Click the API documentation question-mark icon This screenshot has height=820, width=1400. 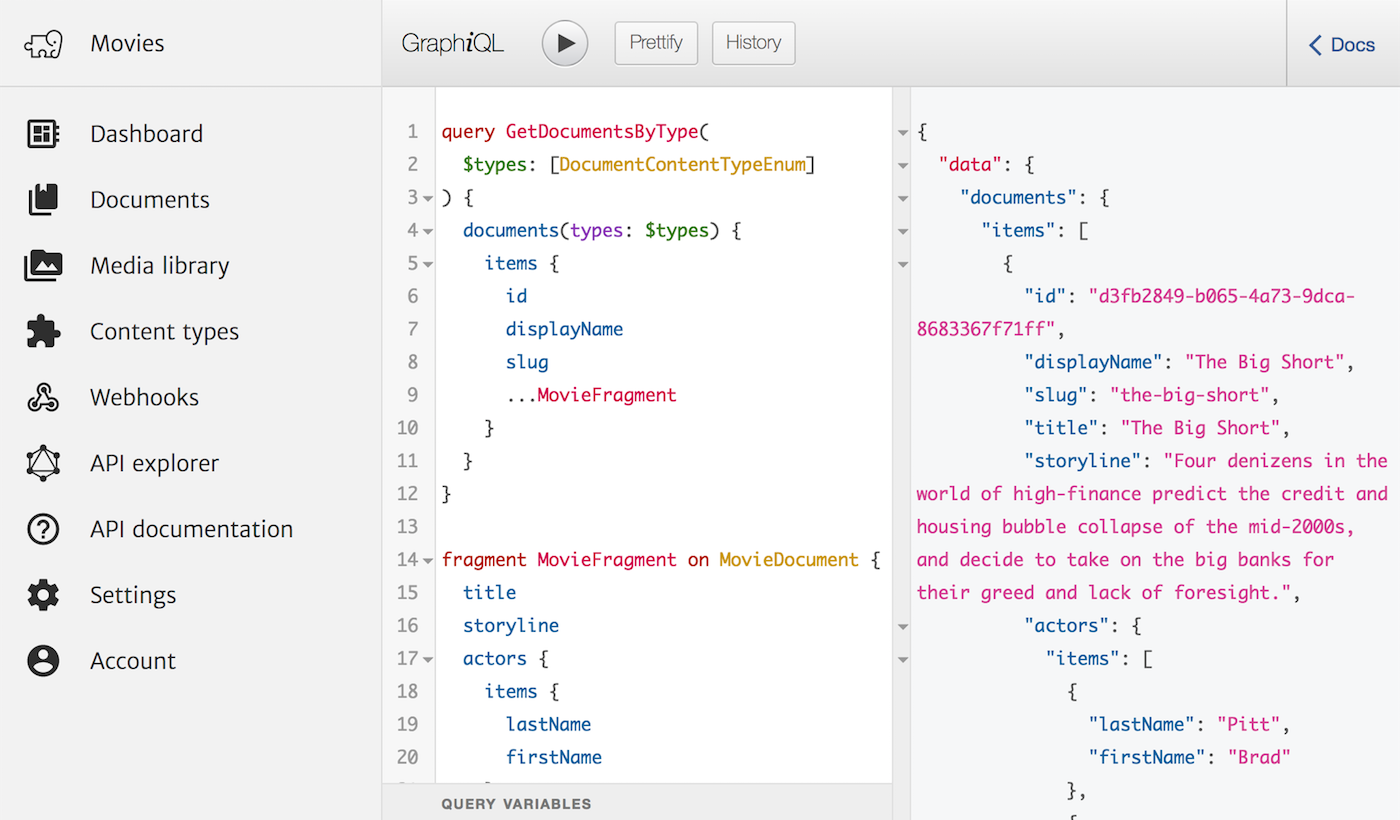[x=43, y=529]
